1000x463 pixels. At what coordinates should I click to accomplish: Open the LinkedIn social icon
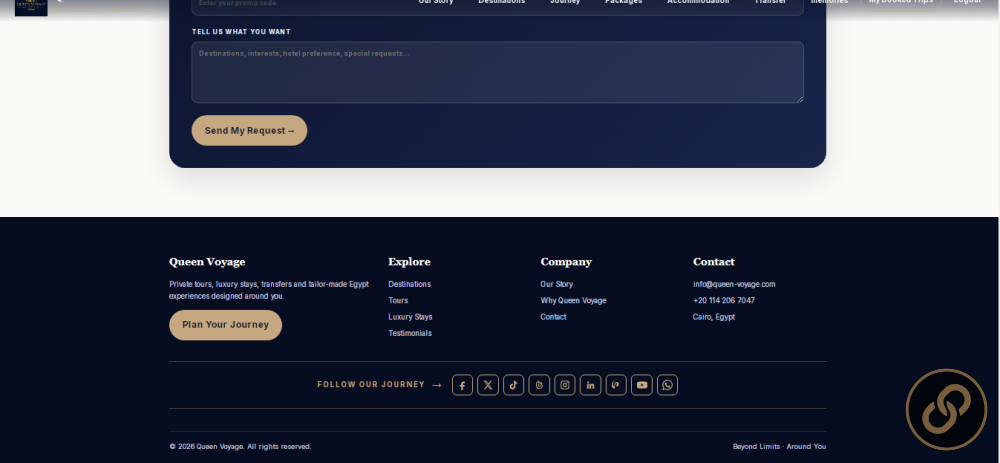click(x=591, y=385)
